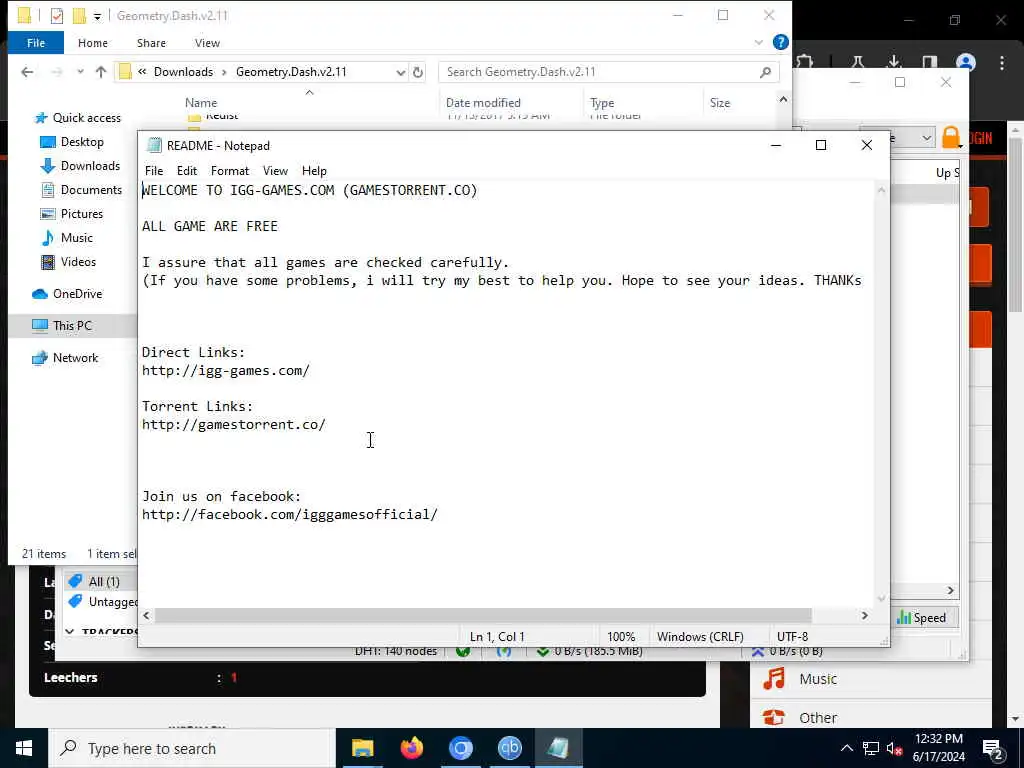Screen dimensions: 1024x768
Task: Launch Firefox from the taskbar
Action: coord(411,748)
